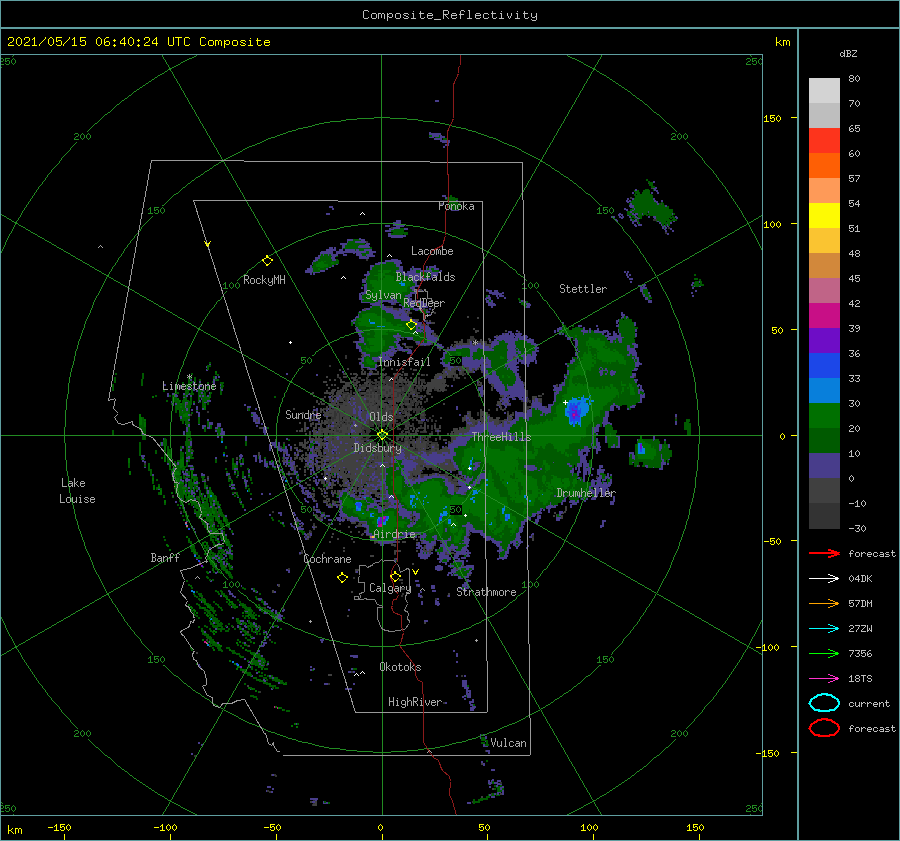
Task: Click the Limestone label
Action: [189, 386]
